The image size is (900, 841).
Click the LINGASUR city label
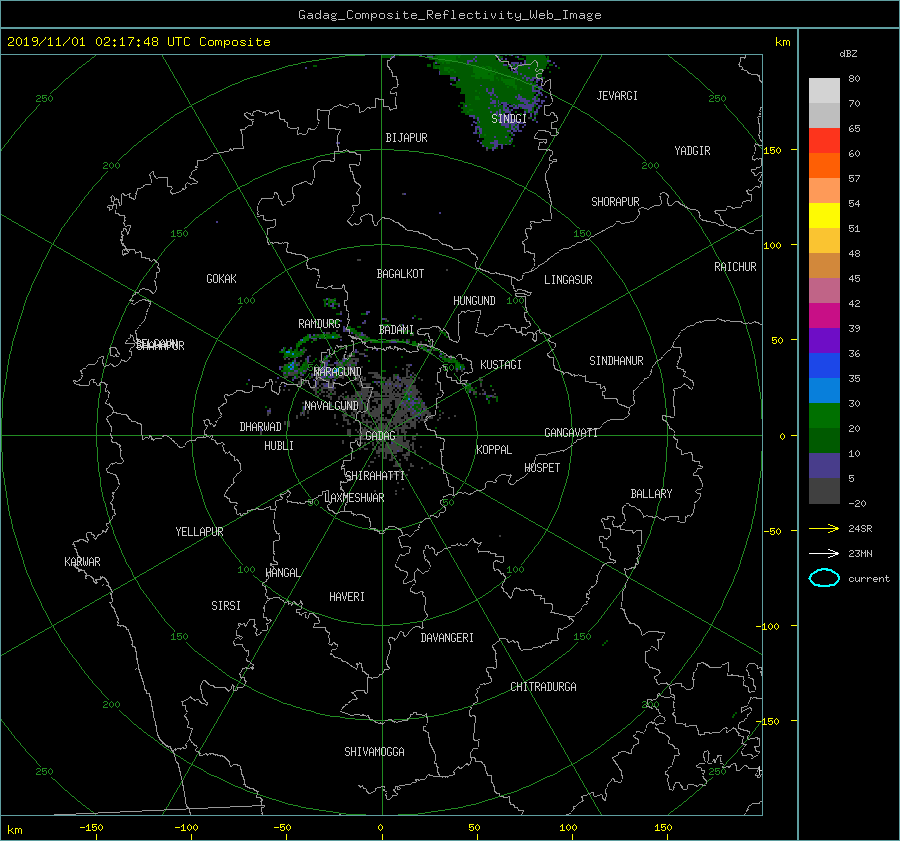point(568,280)
